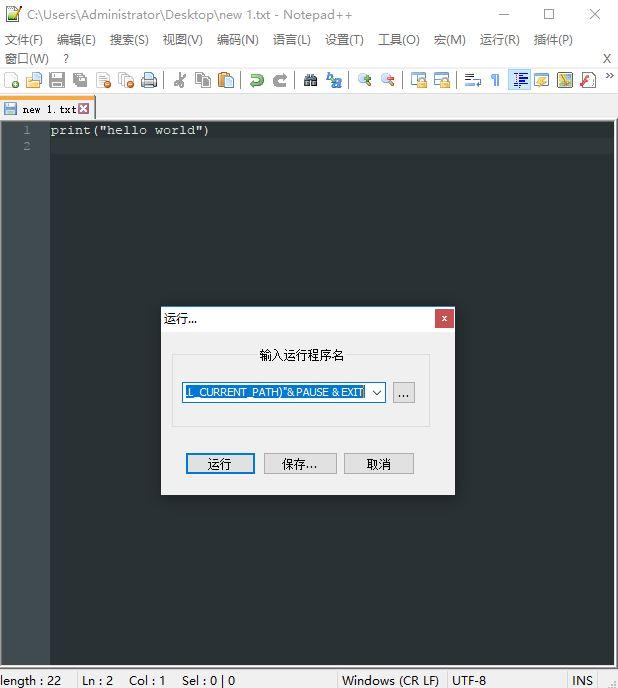Open the 编辑(E) menu
Screen dimensions: 618x688
(x=76, y=40)
